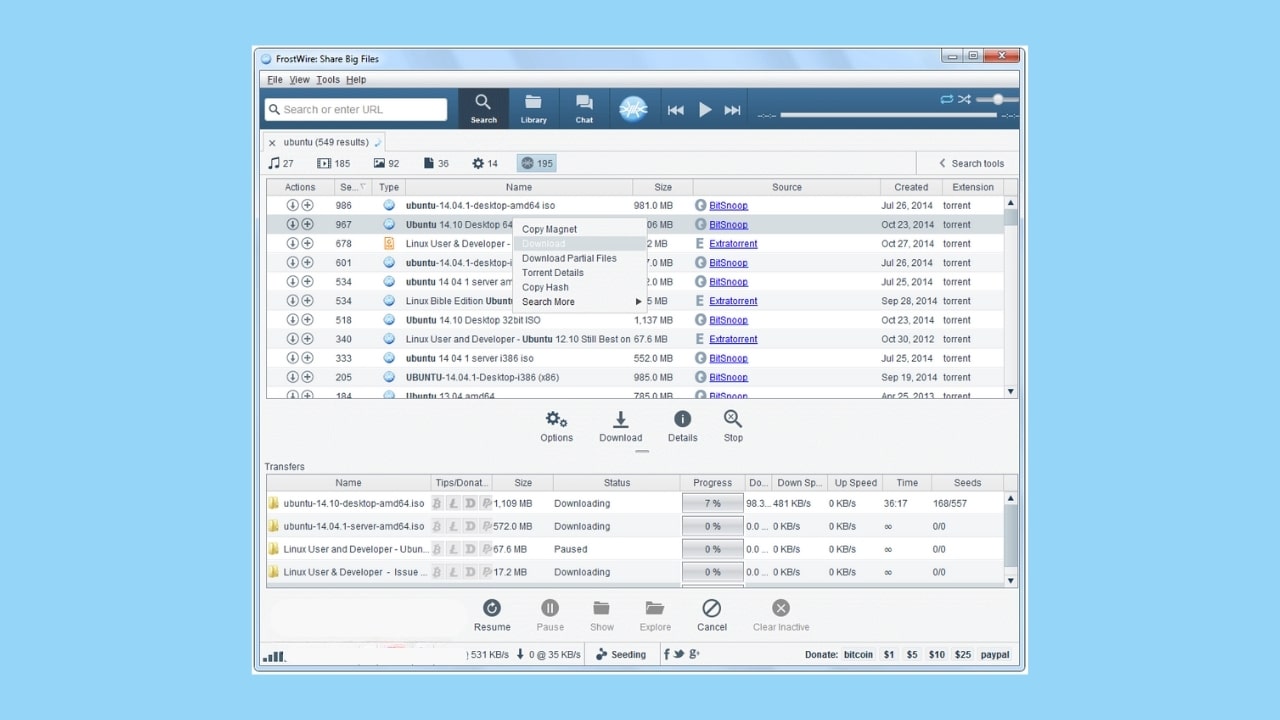The width and height of the screenshot is (1280, 720).
Task: Sort results by Created column
Action: point(911,187)
